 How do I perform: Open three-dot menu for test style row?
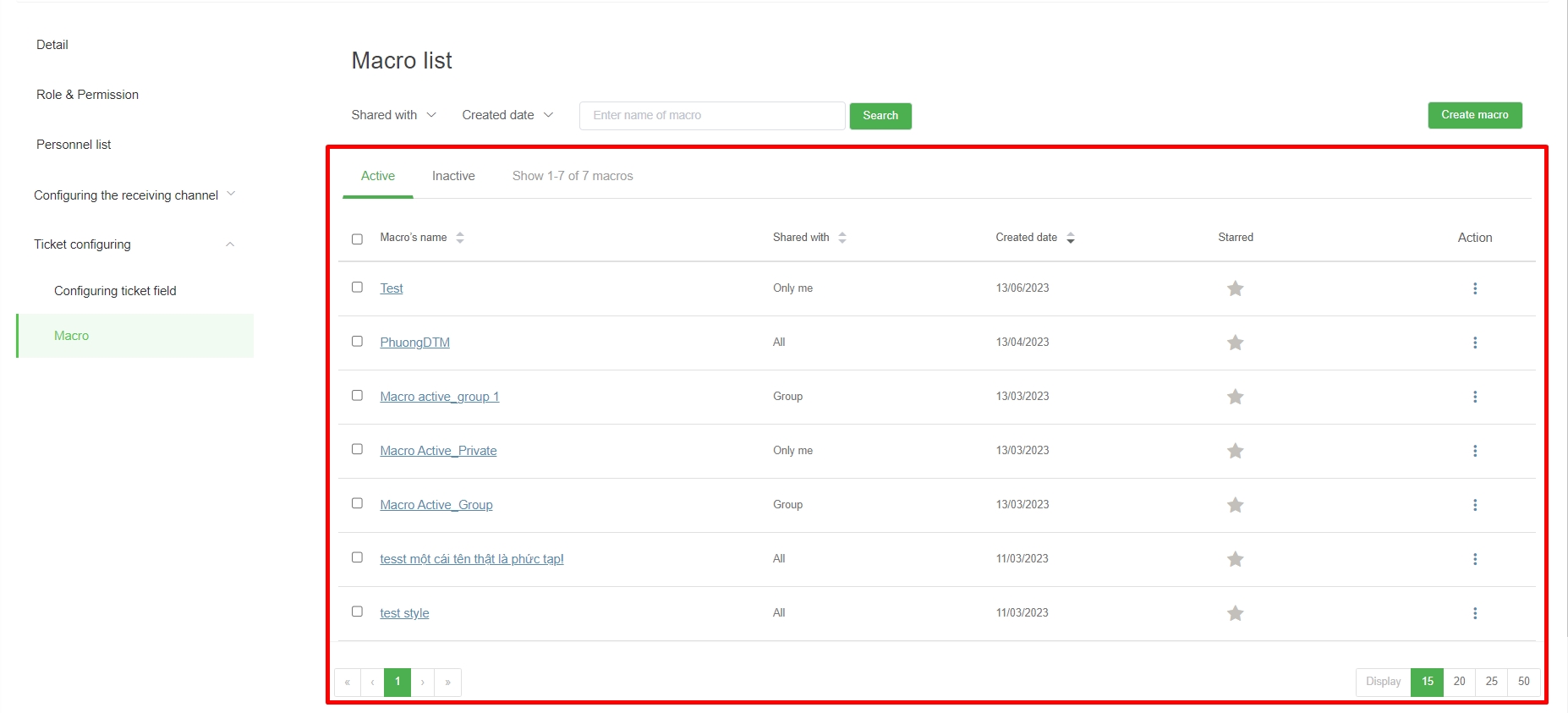coord(1474,613)
